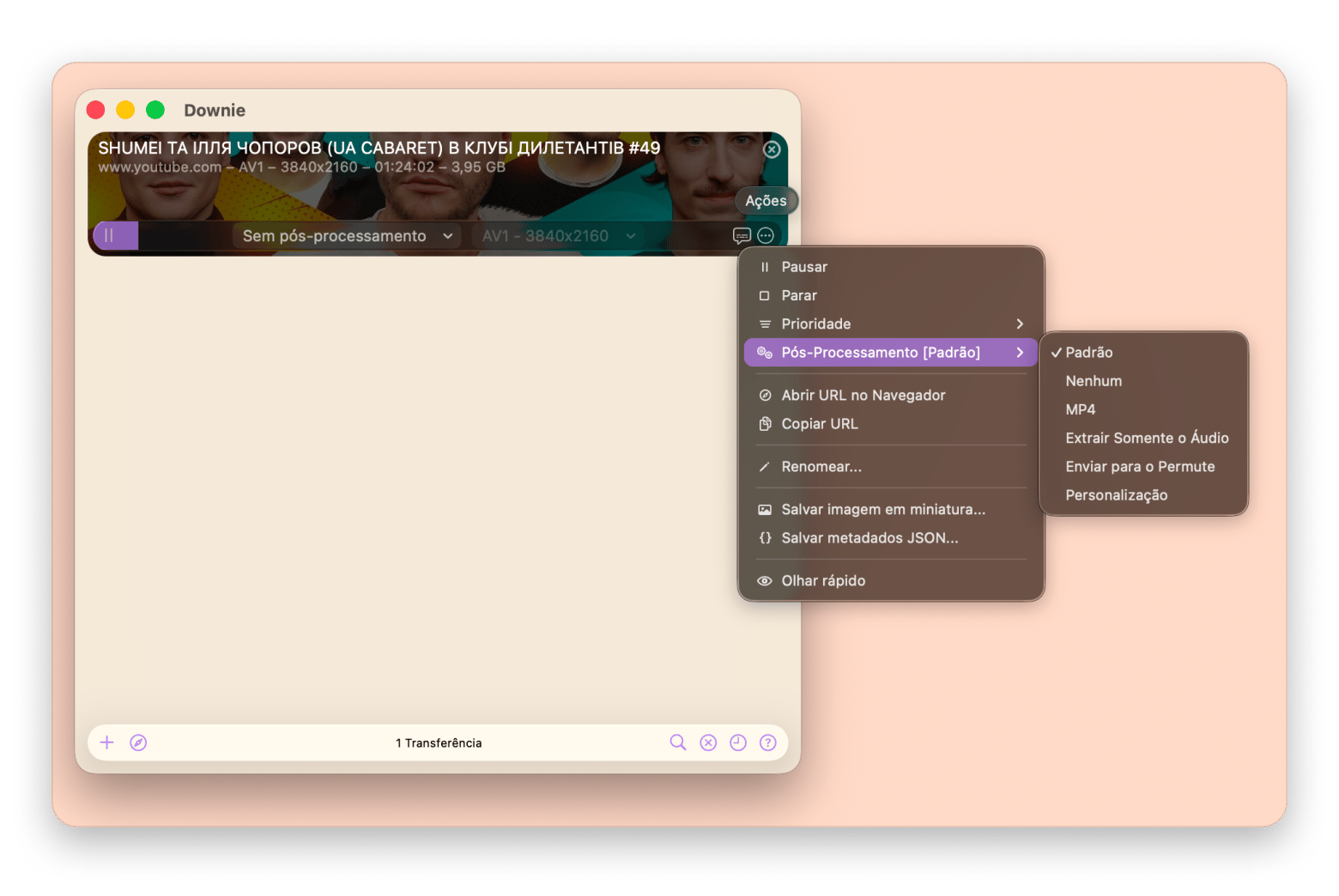This screenshot has height=896, width=1339.
Task: Open the 'Sem pós-processamento' dropdown
Action: click(x=347, y=236)
